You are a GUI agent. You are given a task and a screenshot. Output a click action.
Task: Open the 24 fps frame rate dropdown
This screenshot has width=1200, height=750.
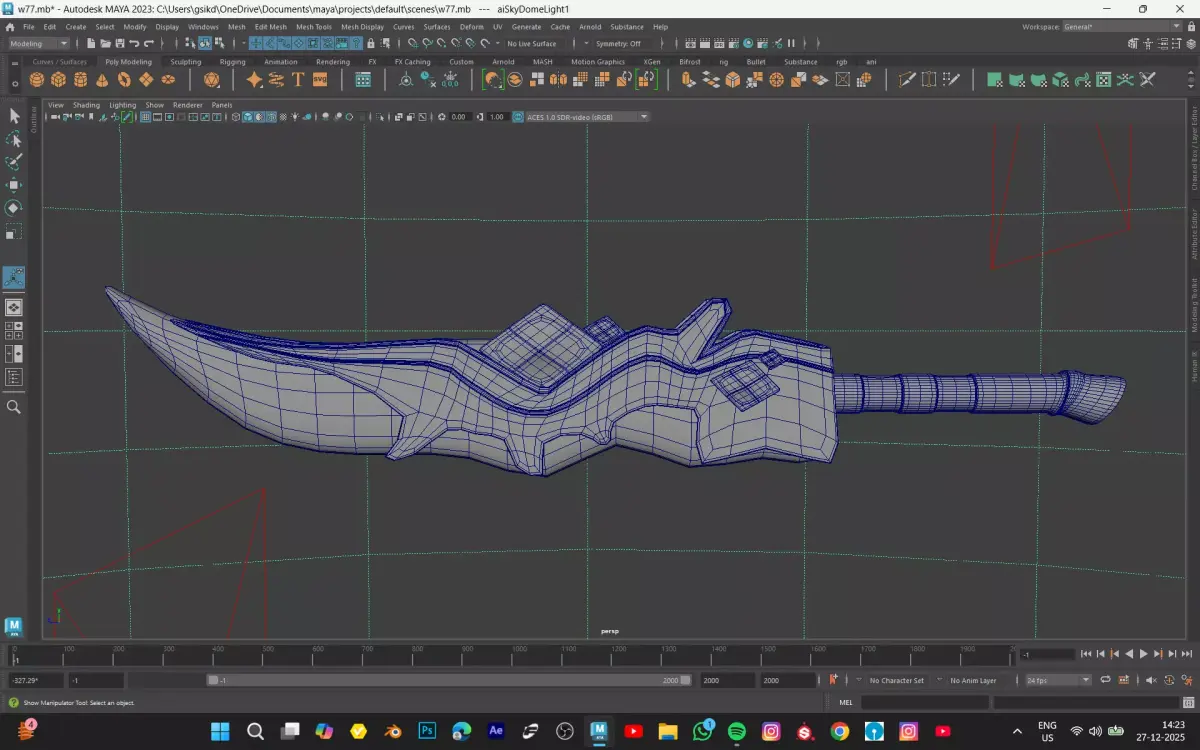click(x=1057, y=680)
